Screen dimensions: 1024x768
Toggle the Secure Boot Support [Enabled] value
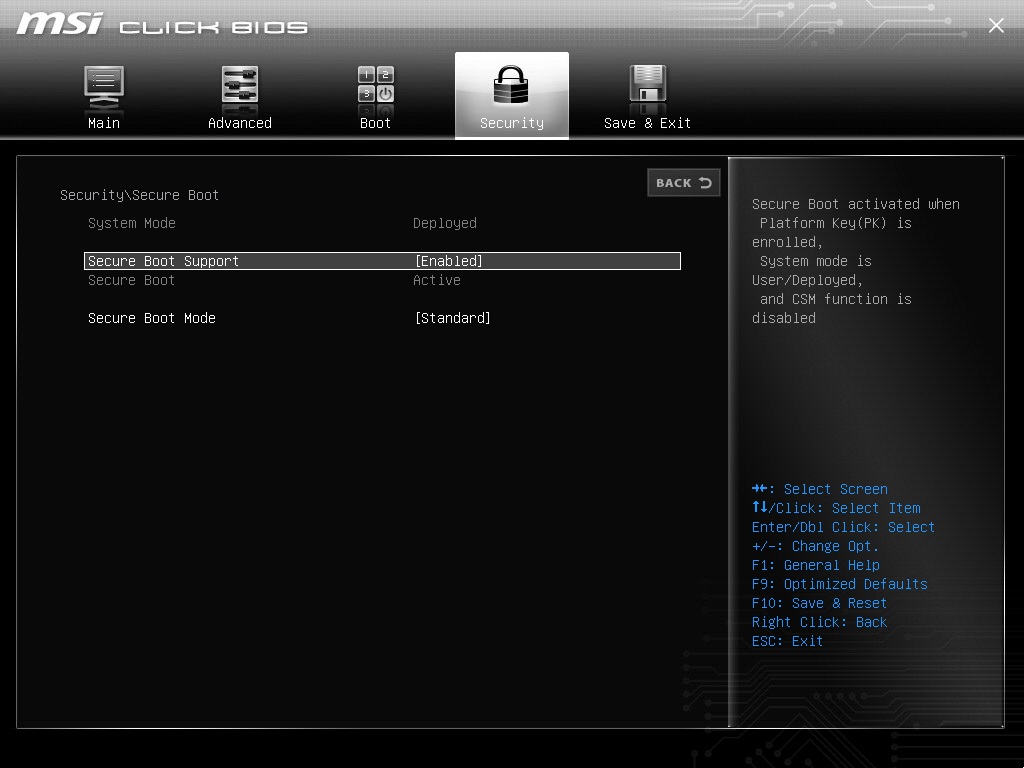point(449,261)
